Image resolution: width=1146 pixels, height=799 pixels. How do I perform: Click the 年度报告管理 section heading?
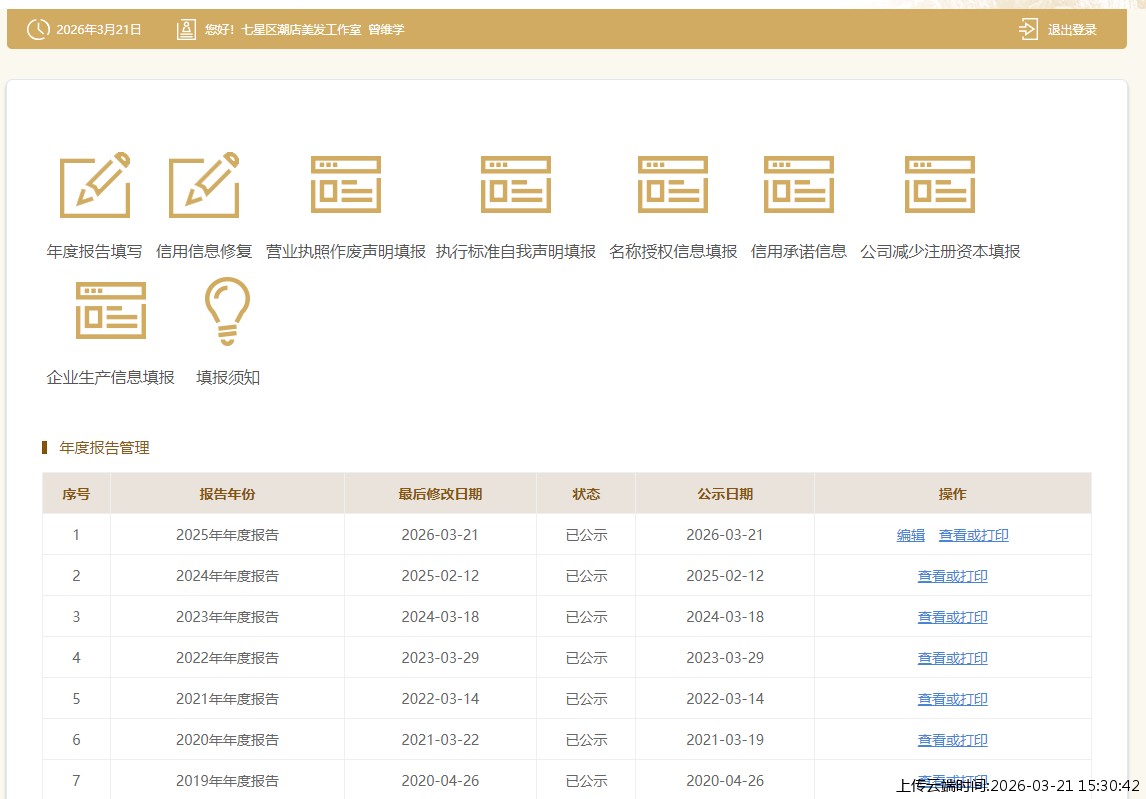[x=103, y=448]
